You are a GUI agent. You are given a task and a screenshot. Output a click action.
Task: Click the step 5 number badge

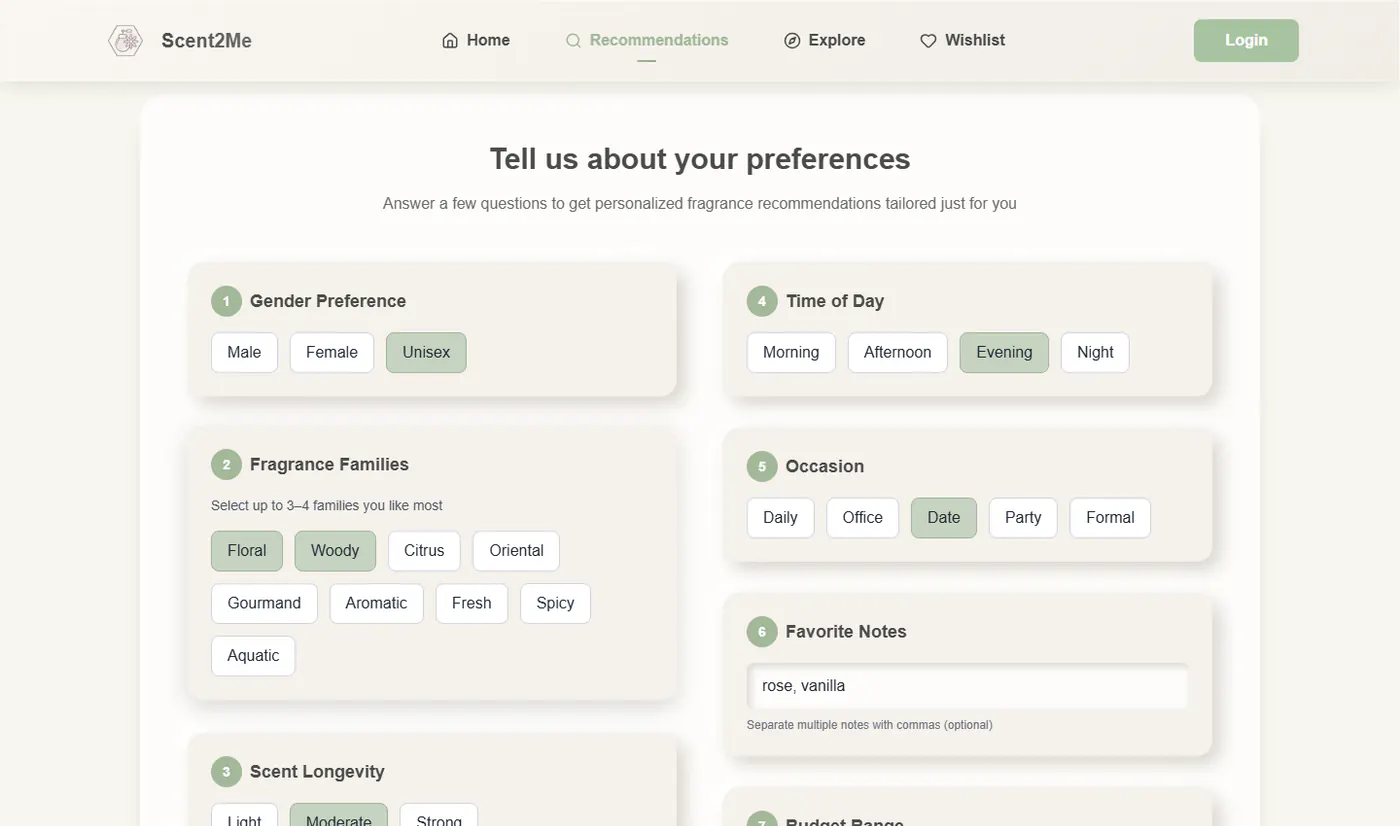click(x=762, y=467)
